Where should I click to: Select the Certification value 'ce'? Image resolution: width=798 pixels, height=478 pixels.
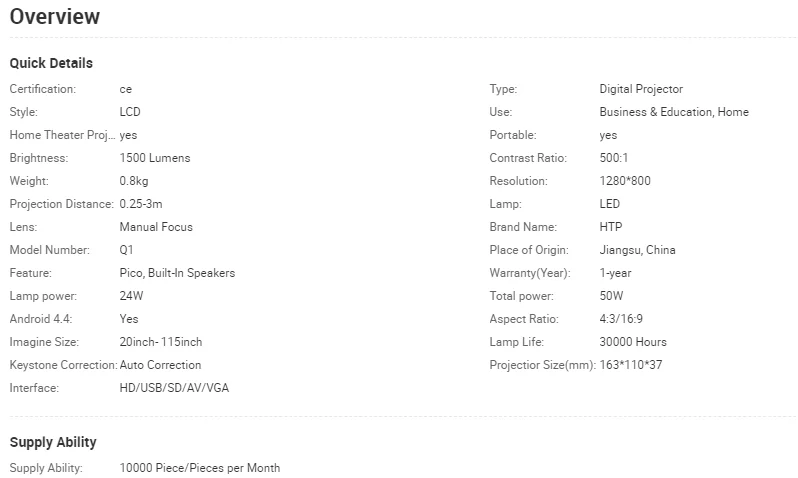click(x=125, y=89)
